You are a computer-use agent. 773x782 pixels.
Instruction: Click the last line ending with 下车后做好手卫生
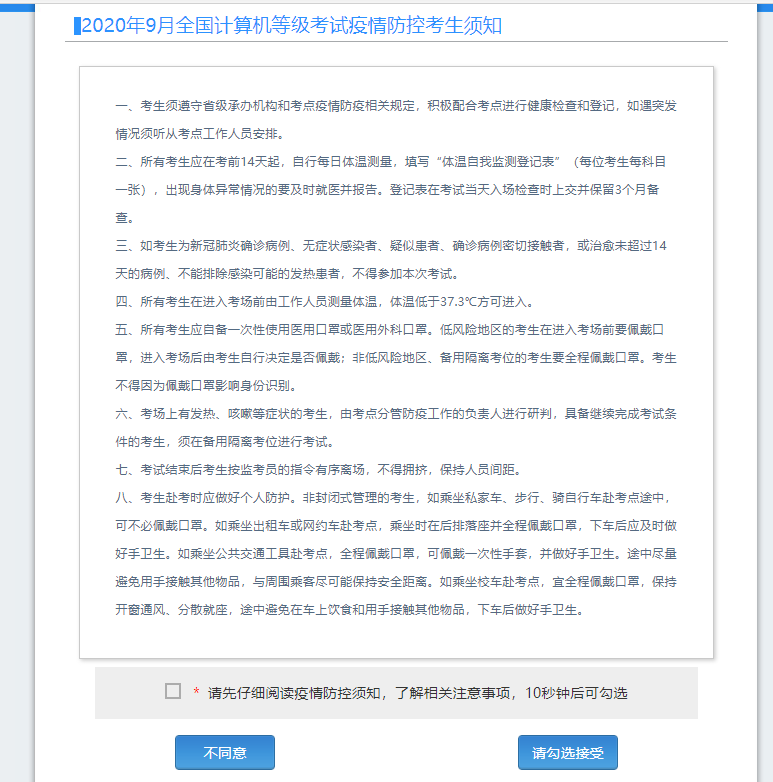click(350, 609)
